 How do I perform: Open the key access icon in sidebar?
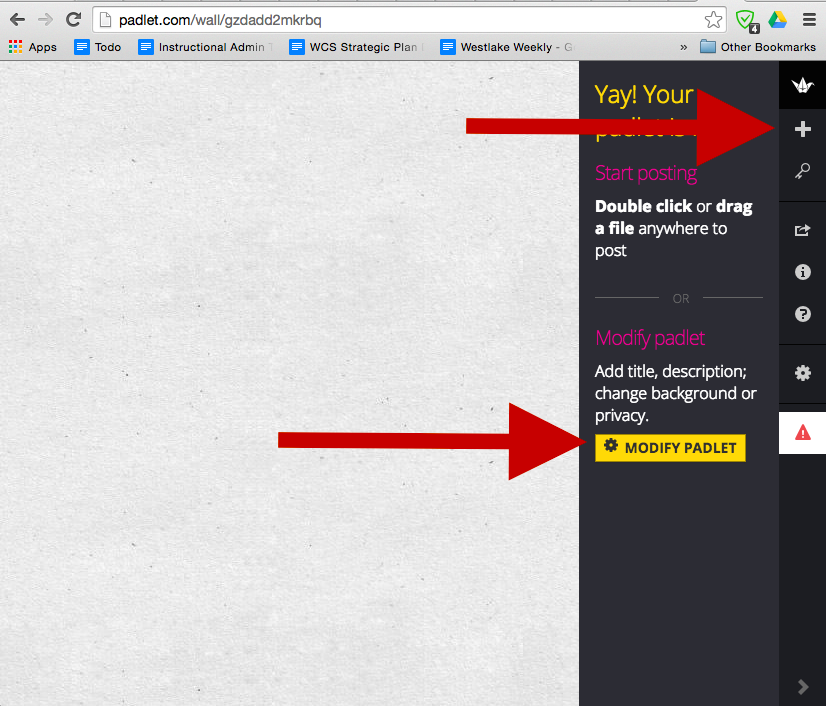pyautogui.click(x=802, y=171)
